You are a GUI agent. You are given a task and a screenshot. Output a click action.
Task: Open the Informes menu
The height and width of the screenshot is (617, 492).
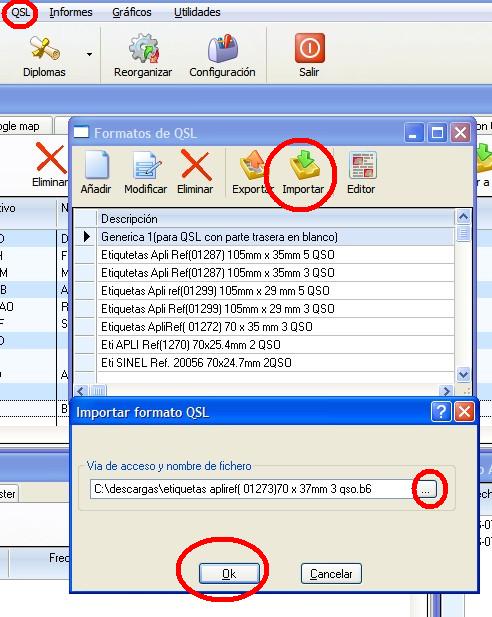pyautogui.click(x=71, y=12)
